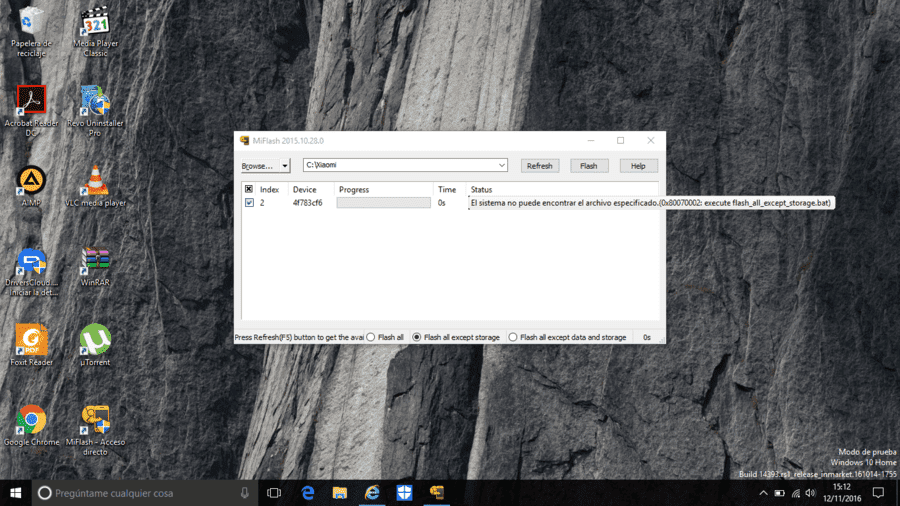The width and height of the screenshot is (900, 506).
Task: Launch WinRAR desktop shortcut
Action: pos(95,266)
